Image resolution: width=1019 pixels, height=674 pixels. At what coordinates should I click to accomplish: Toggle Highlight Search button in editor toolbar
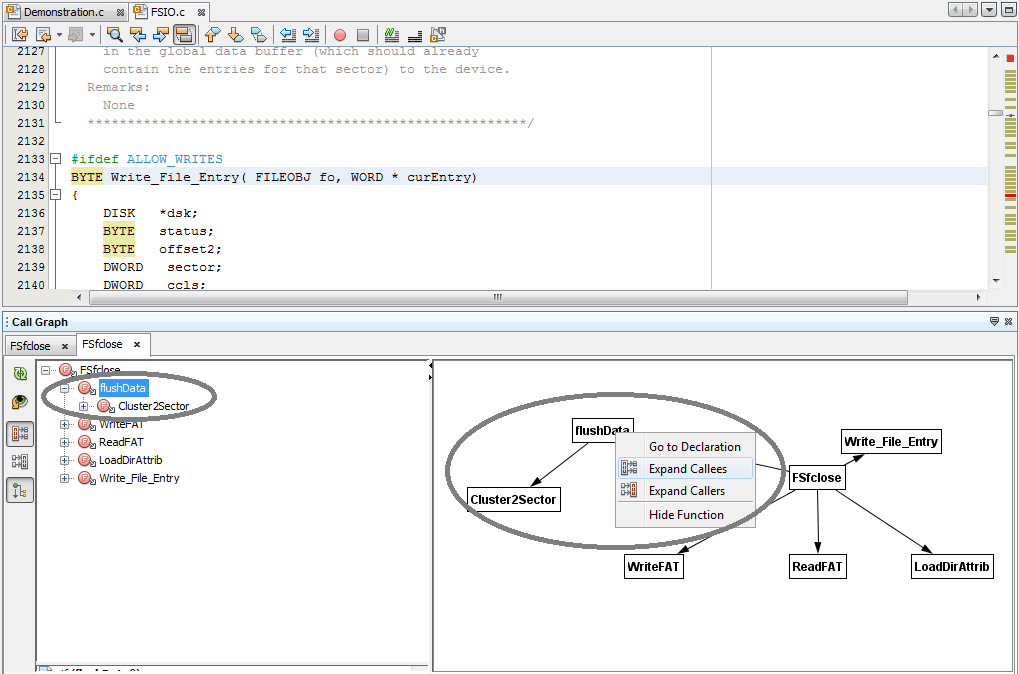click(184, 34)
